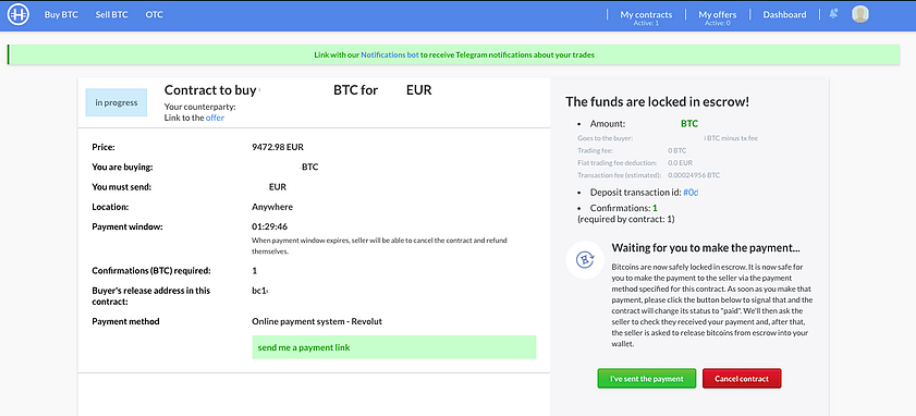The image size is (916, 416).
Task: Open the user avatar profile menu
Action: (860, 15)
